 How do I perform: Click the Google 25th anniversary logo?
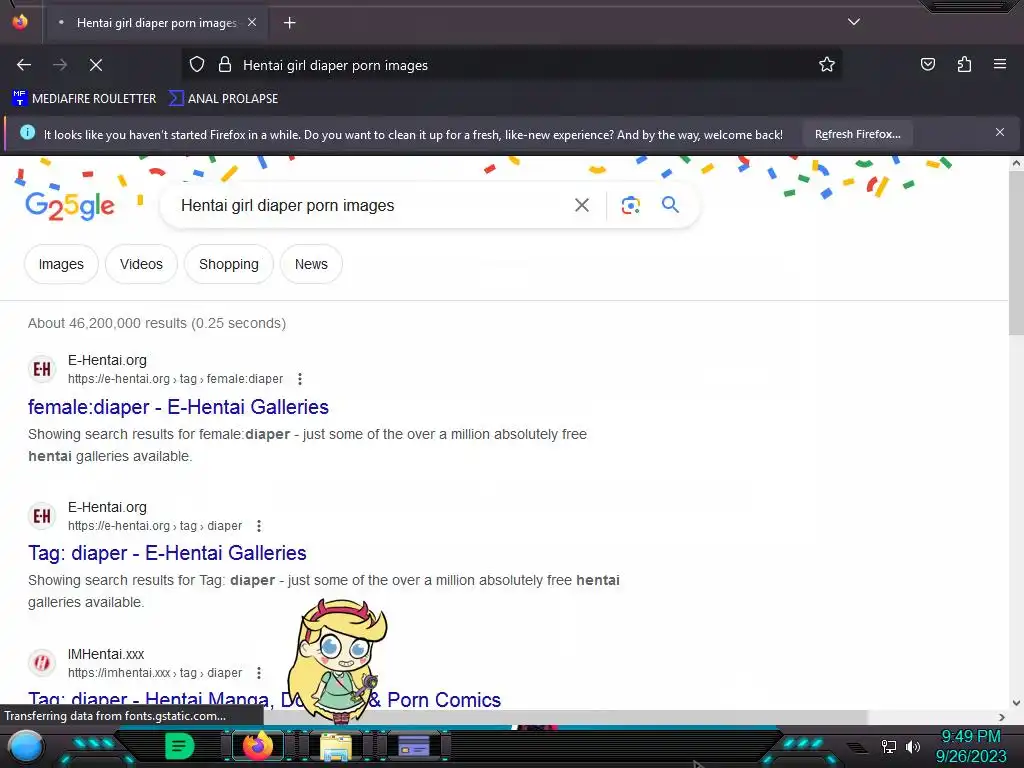[x=70, y=206]
